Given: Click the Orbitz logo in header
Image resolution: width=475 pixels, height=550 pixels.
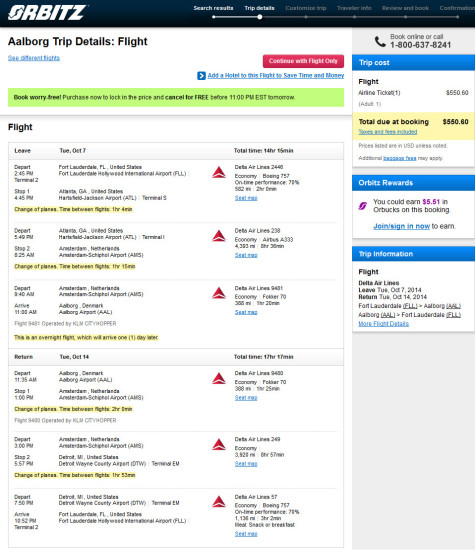Looking at the screenshot, I should coord(48,12).
